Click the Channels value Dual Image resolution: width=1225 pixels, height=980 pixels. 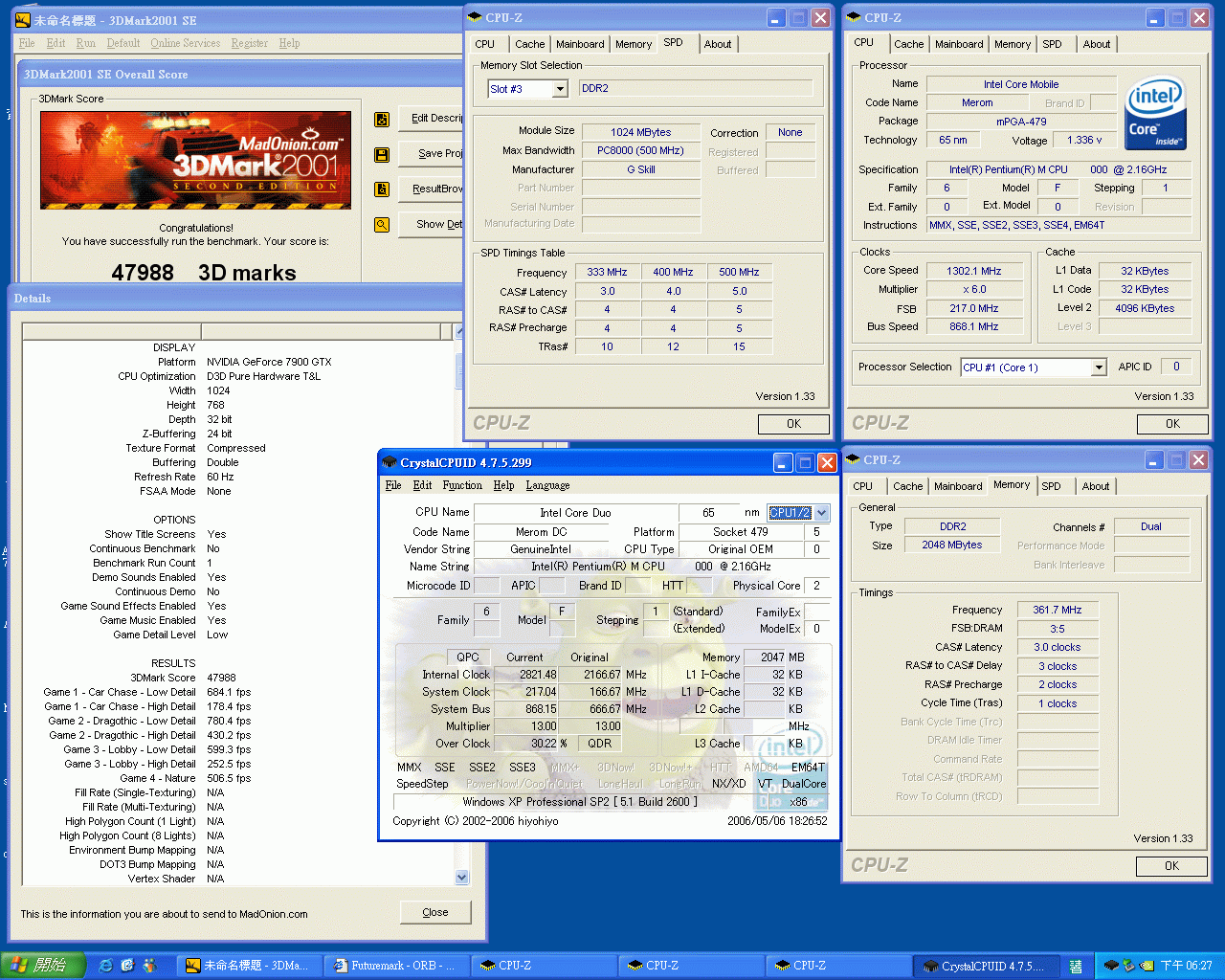coord(1151,527)
